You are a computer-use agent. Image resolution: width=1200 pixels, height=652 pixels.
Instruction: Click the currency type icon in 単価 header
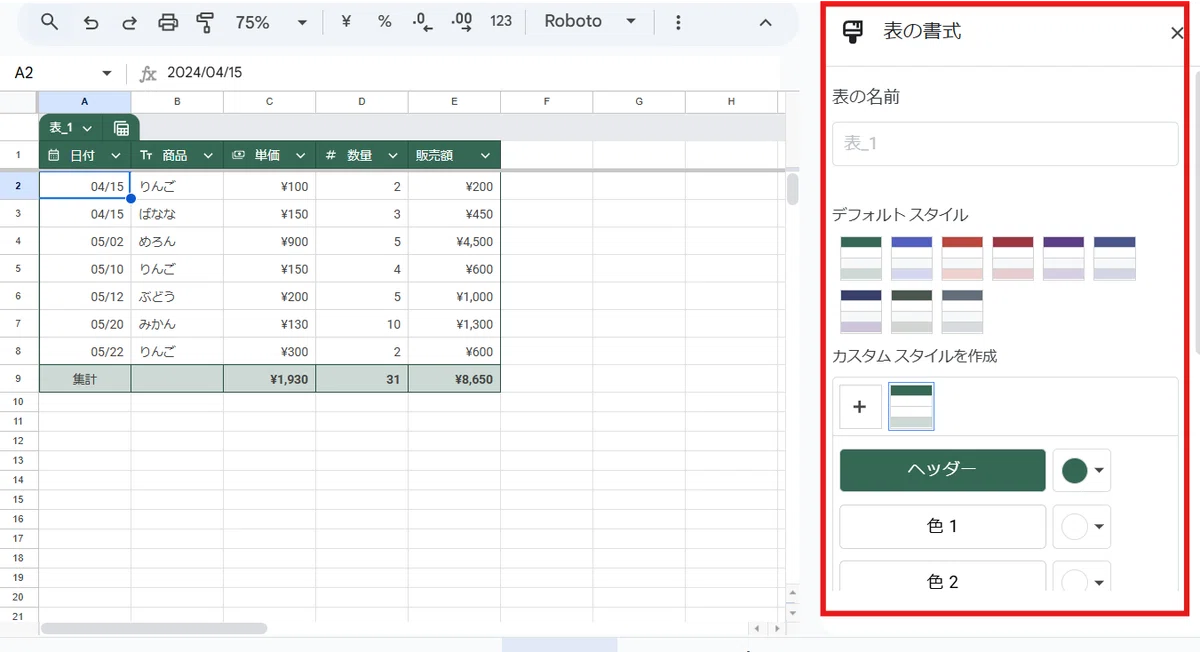[x=238, y=156]
